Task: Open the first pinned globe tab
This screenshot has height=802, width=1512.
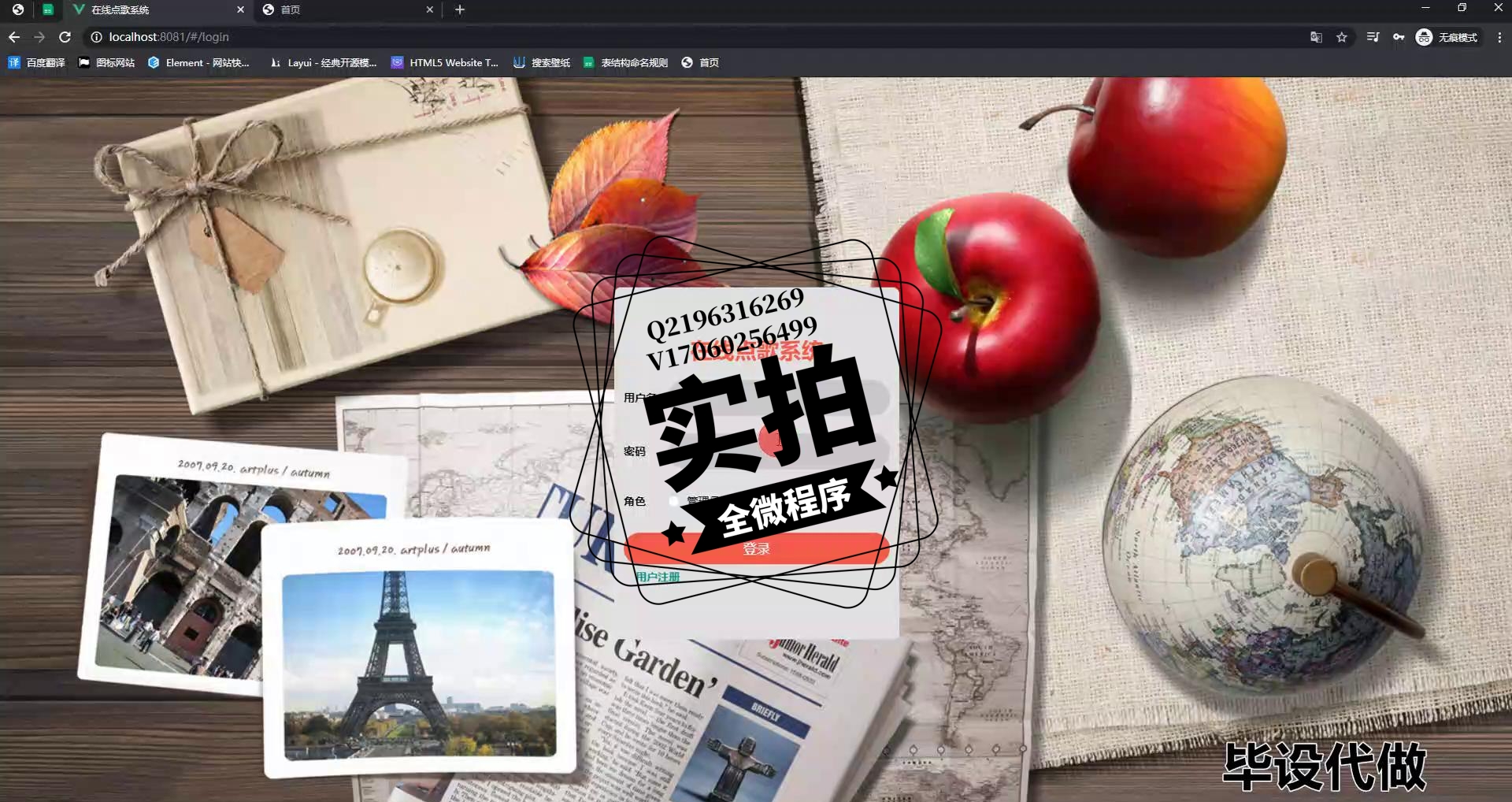Action: pyautogui.click(x=18, y=9)
